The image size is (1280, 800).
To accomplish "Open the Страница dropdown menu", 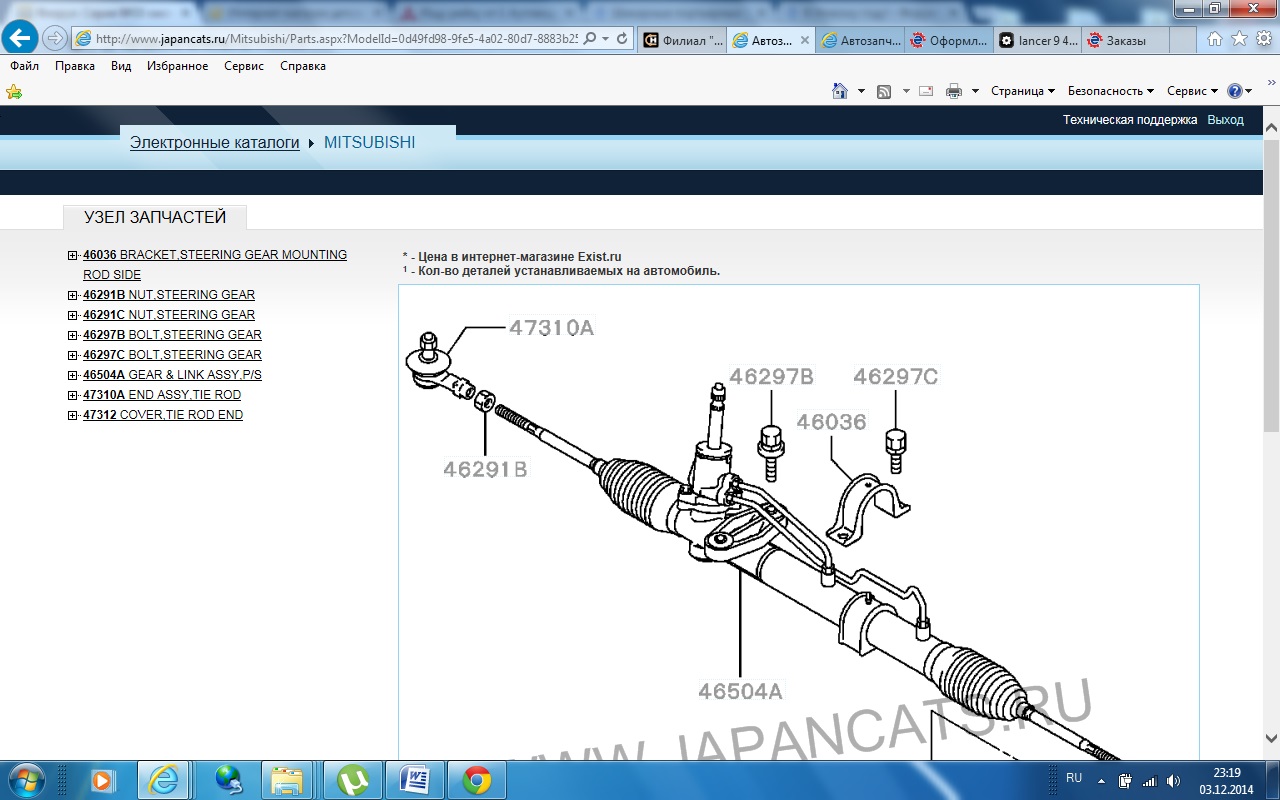I will (1022, 91).
